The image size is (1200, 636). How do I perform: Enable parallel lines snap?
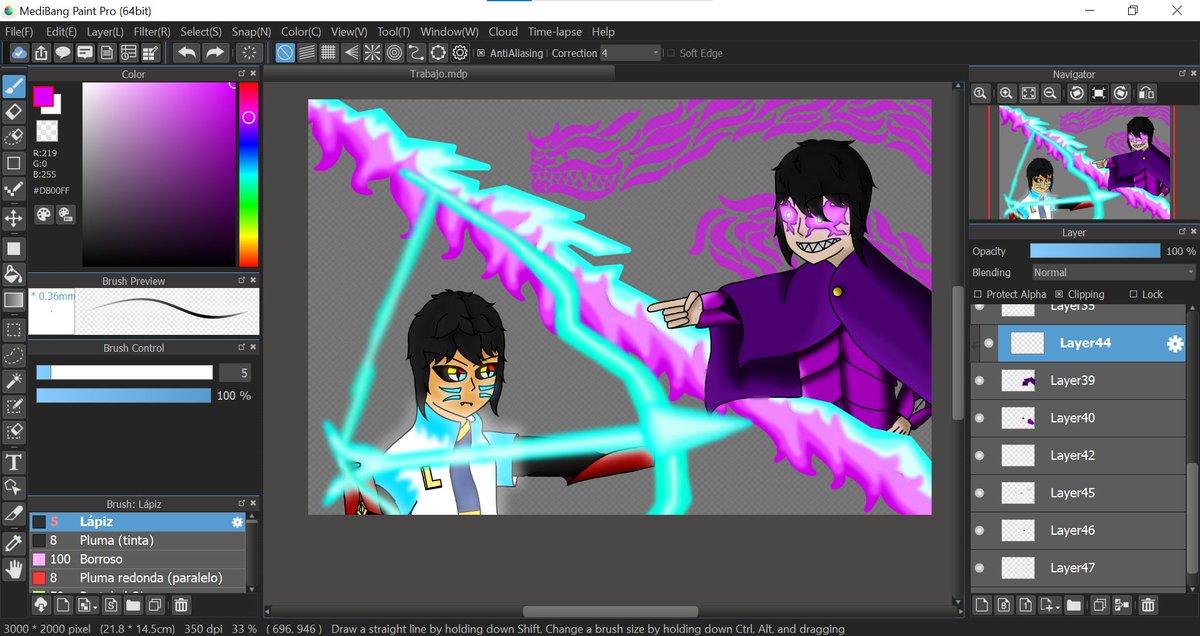[307, 53]
